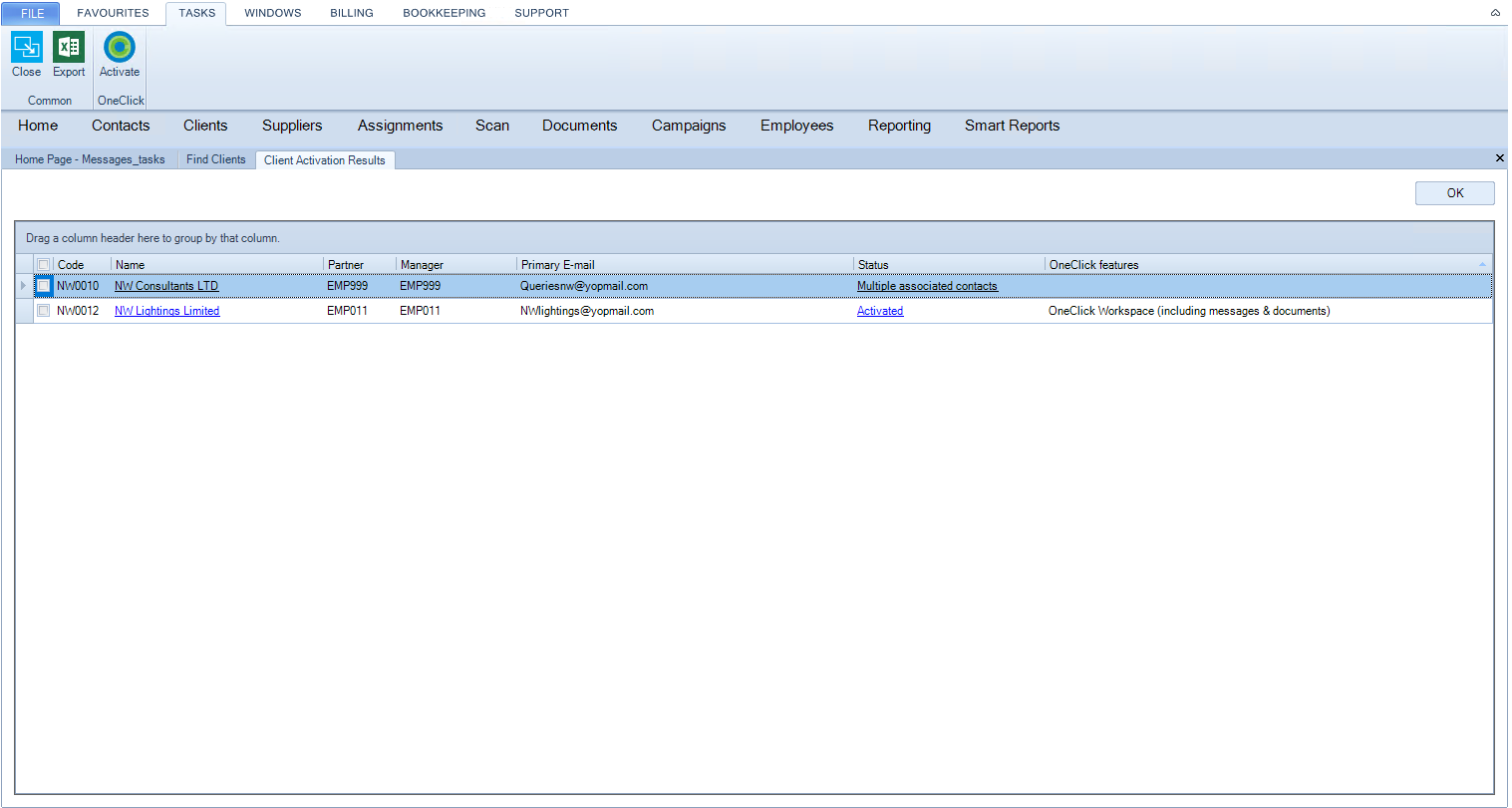The height and width of the screenshot is (808, 1512).
Task: Click the Multiple associated contacts status link
Action: [x=927, y=286]
